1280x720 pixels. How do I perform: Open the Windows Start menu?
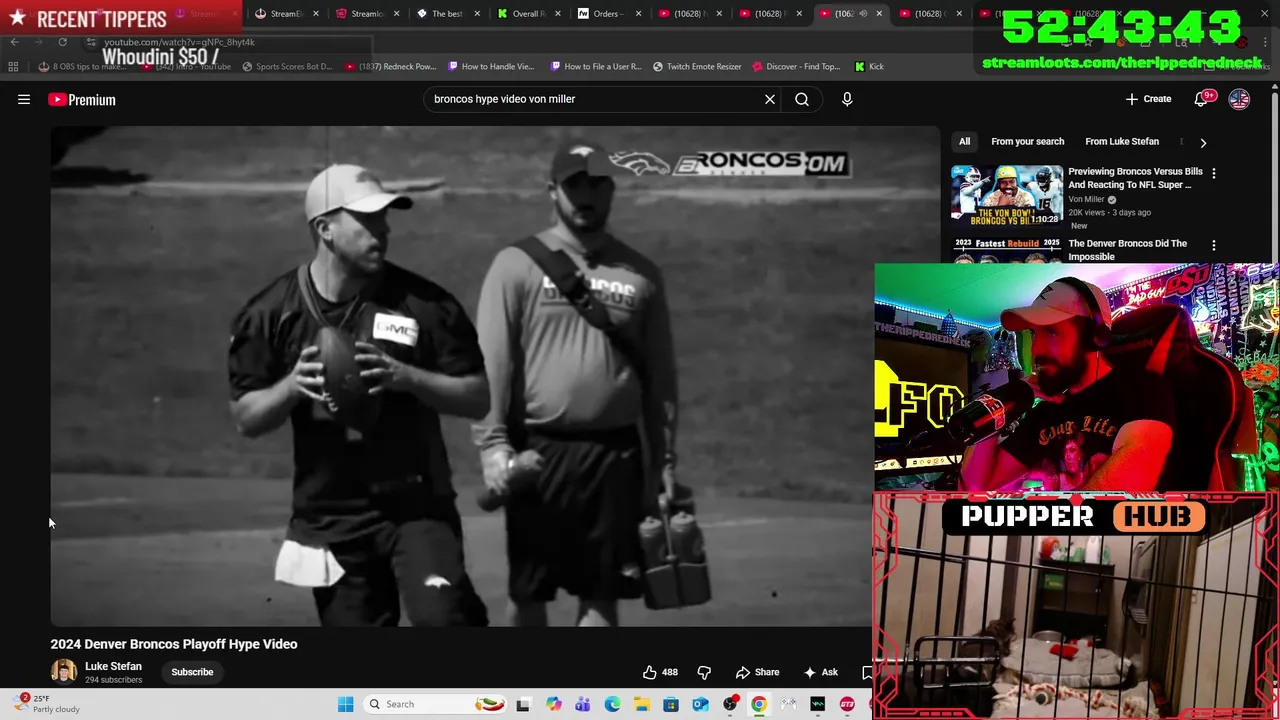tap(345, 704)
